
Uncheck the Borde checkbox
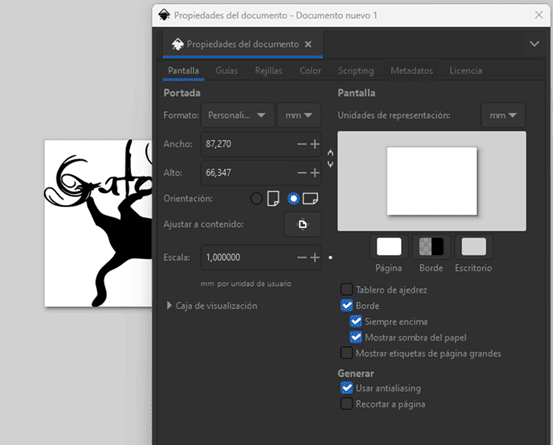pos(346,305)
